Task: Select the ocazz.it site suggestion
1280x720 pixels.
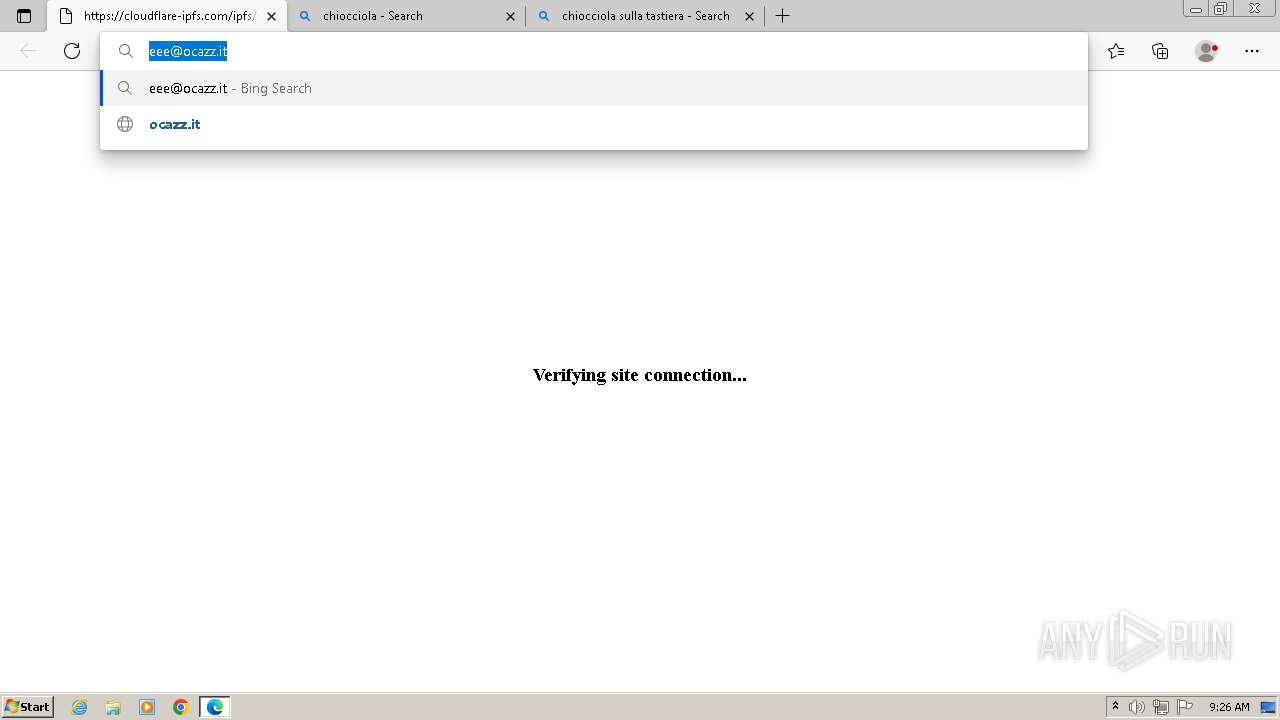Action: click(594, 124)
